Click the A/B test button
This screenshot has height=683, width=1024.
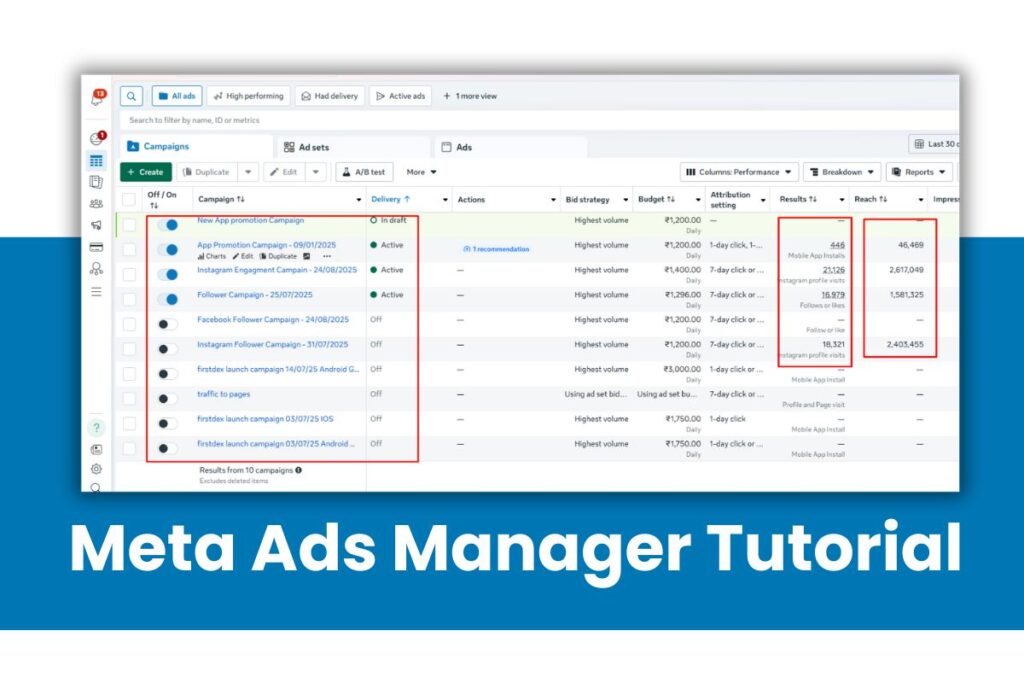[364, 172]
